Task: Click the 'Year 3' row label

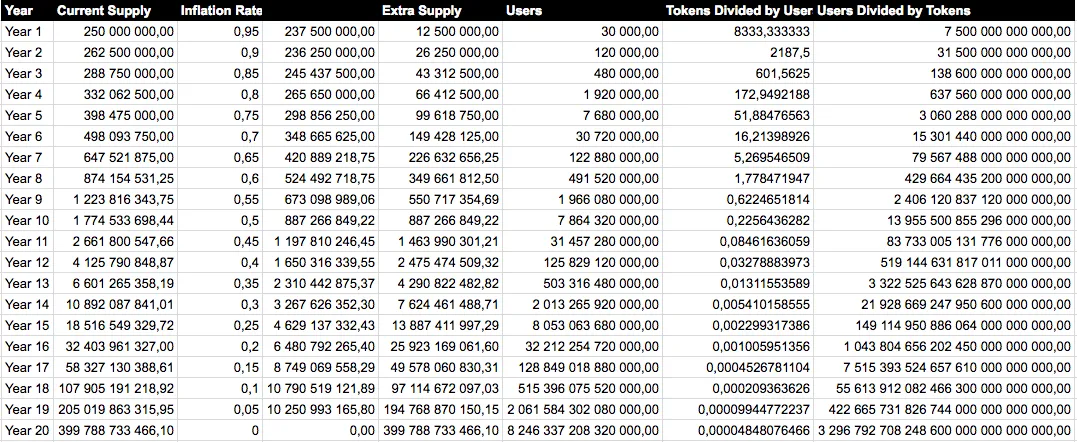Action: [27, 73]
